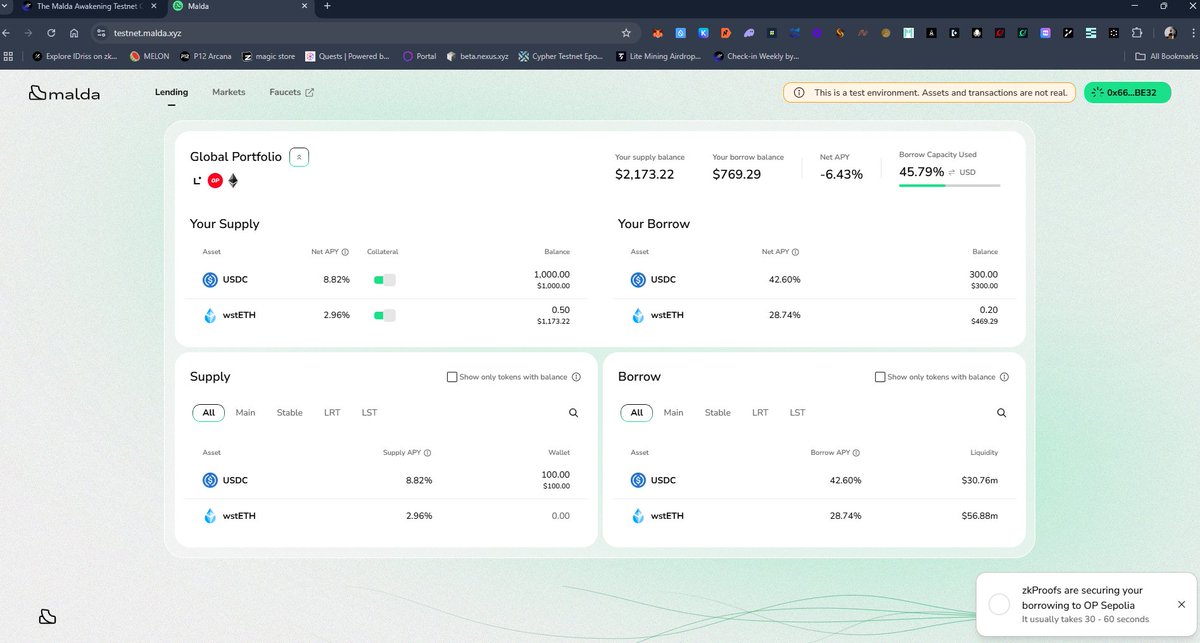Open the P12 Arcana bookmark
Viewport: 1200px width, 643px height.
coord(208,56)
